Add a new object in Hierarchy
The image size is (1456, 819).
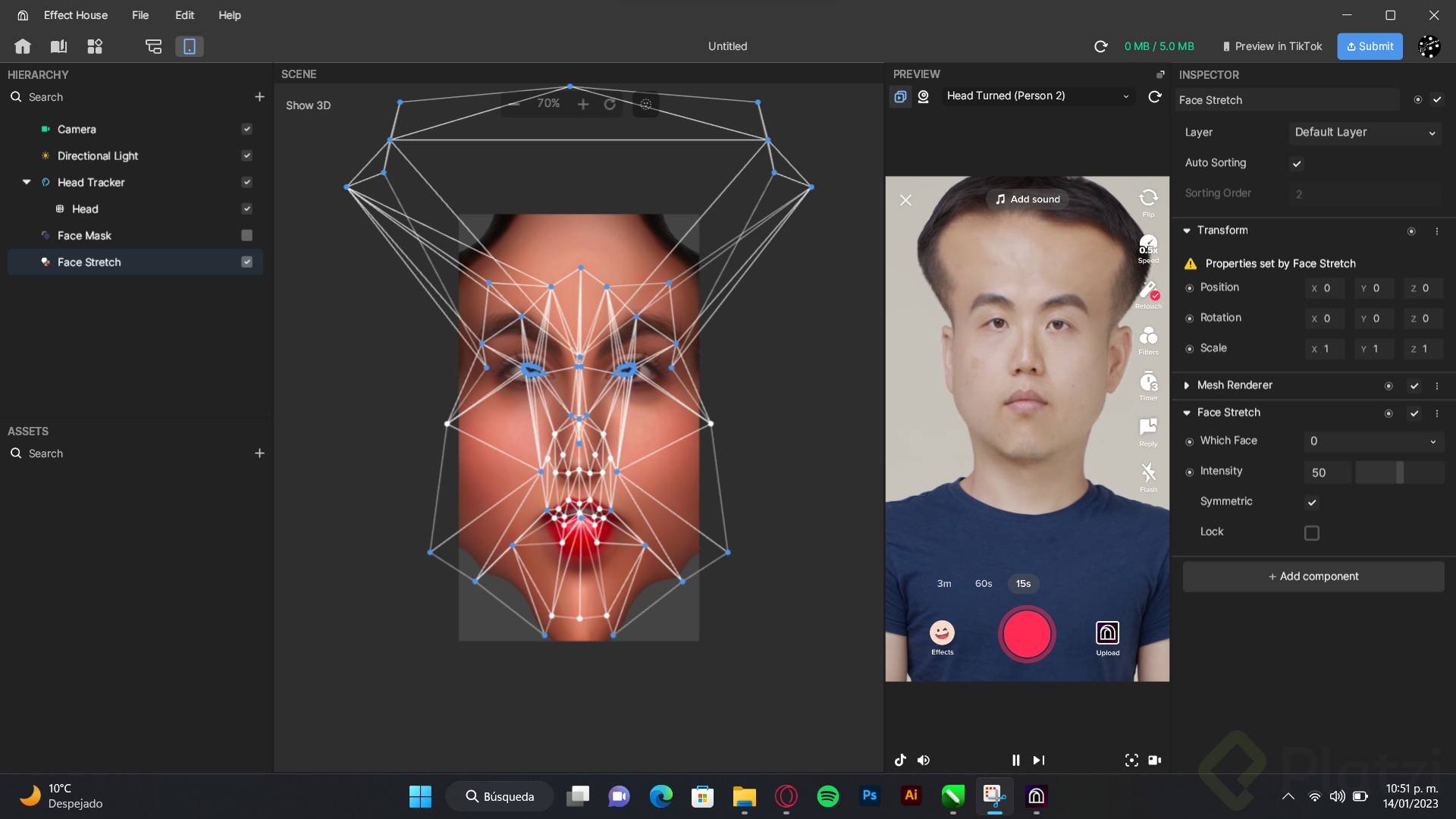[259, 97]
